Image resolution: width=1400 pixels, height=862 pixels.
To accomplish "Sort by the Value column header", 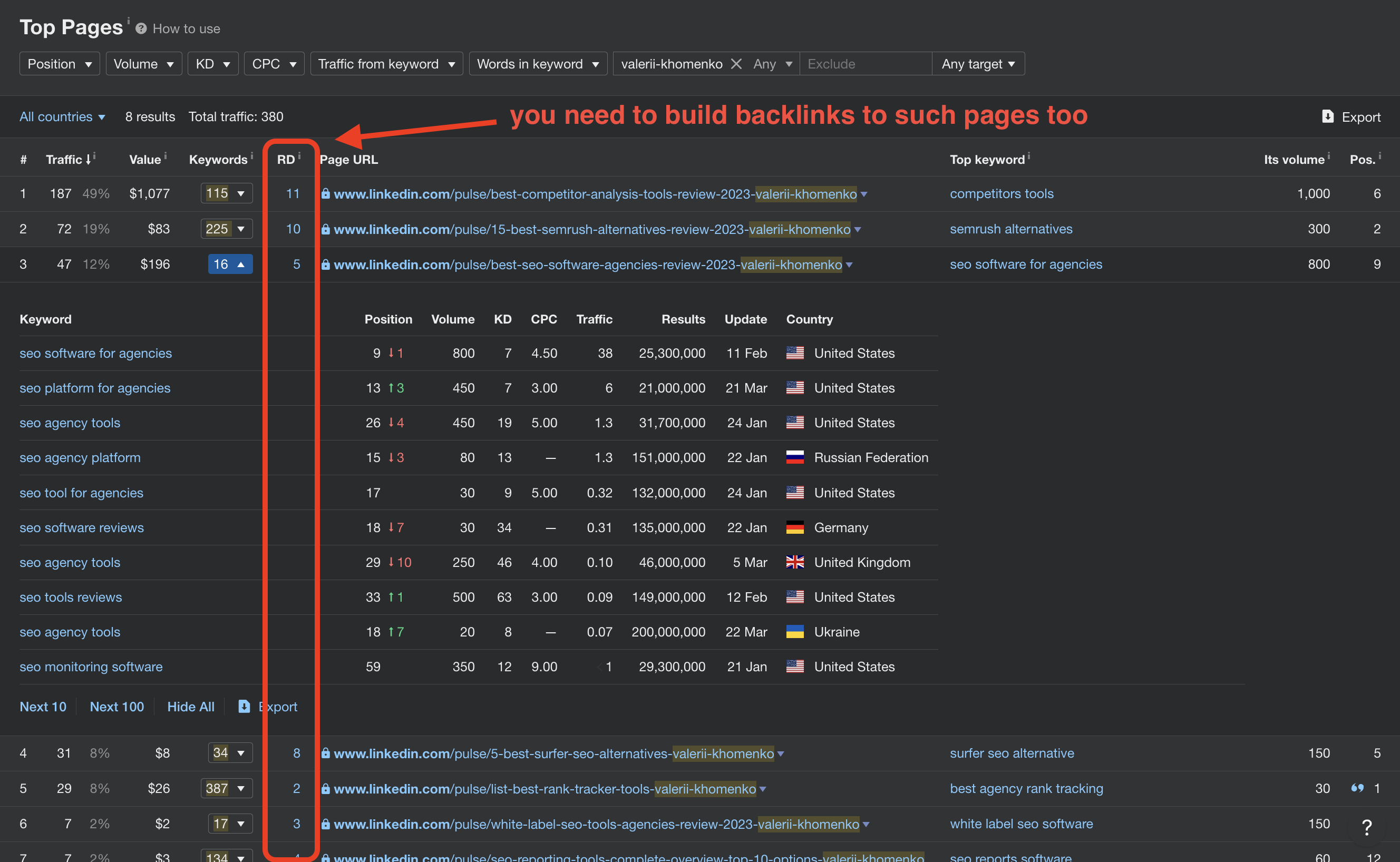I will (145, 160).
